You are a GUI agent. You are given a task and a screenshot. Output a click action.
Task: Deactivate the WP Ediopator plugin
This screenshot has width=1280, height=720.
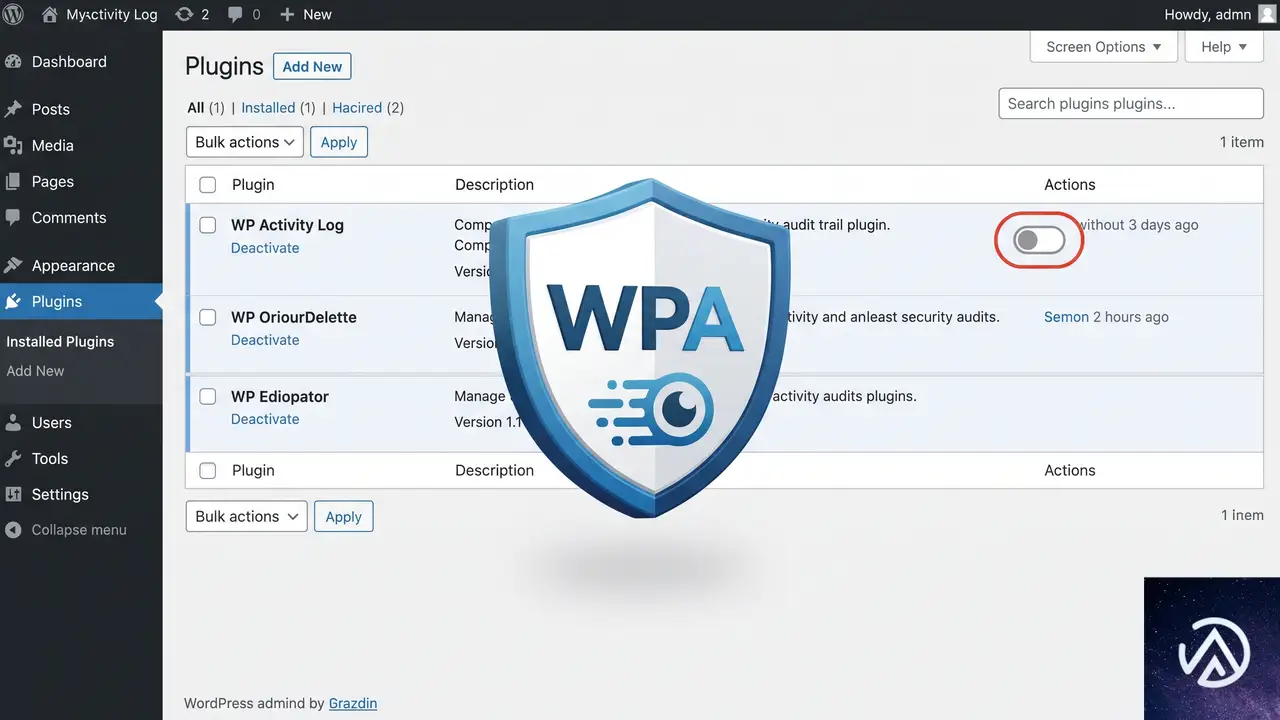coord(265,419)
